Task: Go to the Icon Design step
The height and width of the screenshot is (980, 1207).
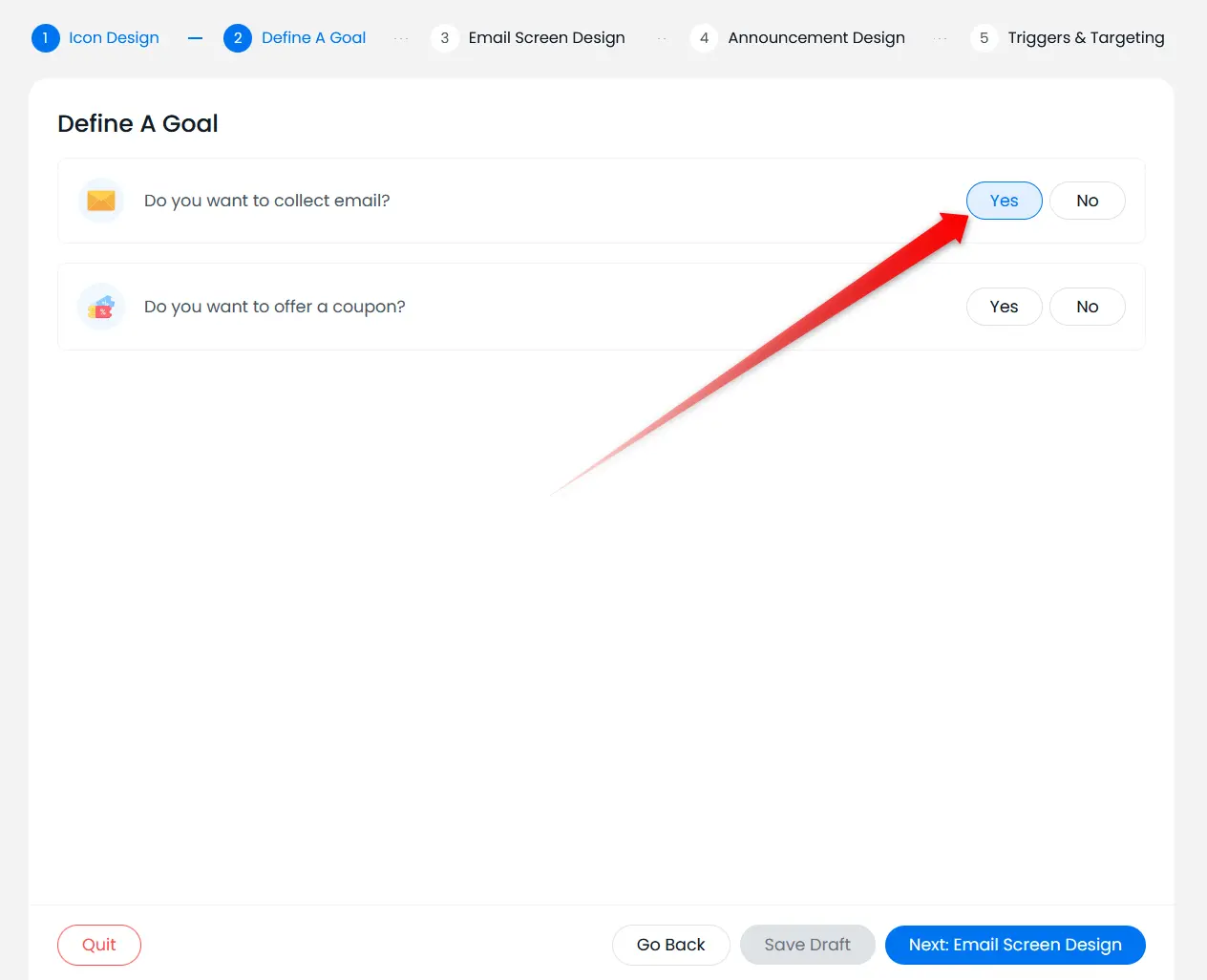Action: (x=114, y=38)
